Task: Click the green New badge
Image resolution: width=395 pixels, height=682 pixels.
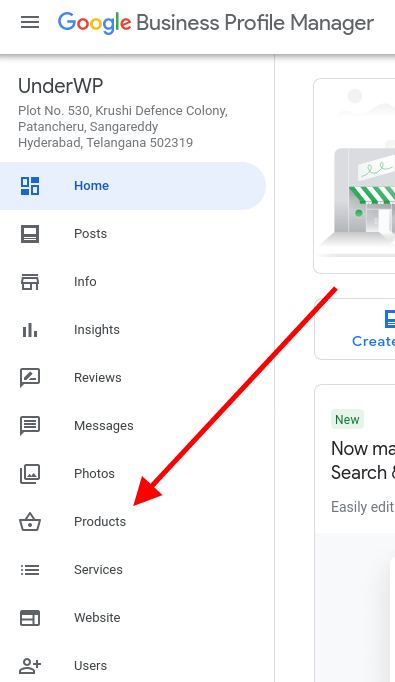Action: tap(347, 420)
